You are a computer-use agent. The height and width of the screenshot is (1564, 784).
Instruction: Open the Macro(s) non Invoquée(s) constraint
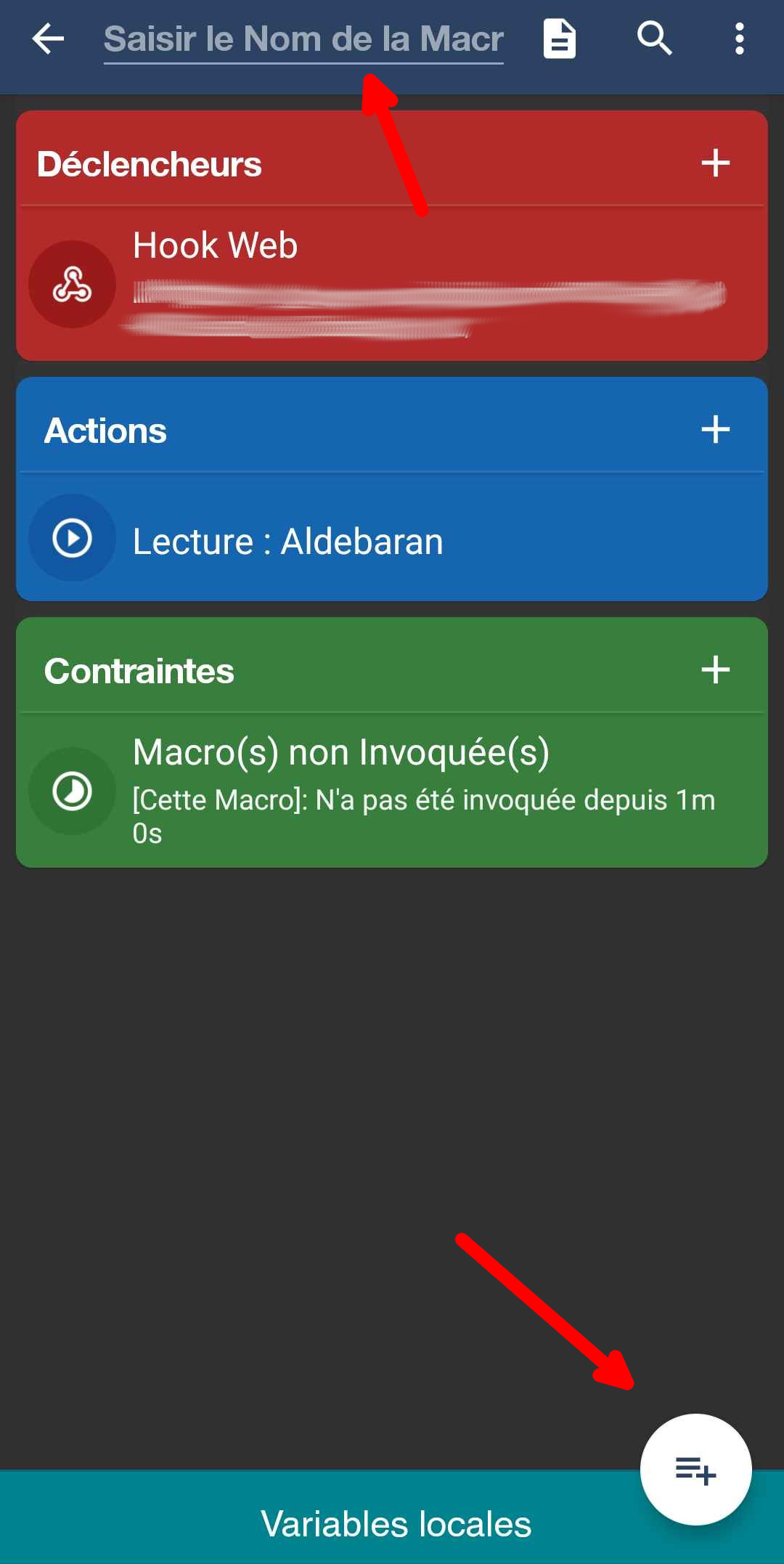tap(341, 752)
